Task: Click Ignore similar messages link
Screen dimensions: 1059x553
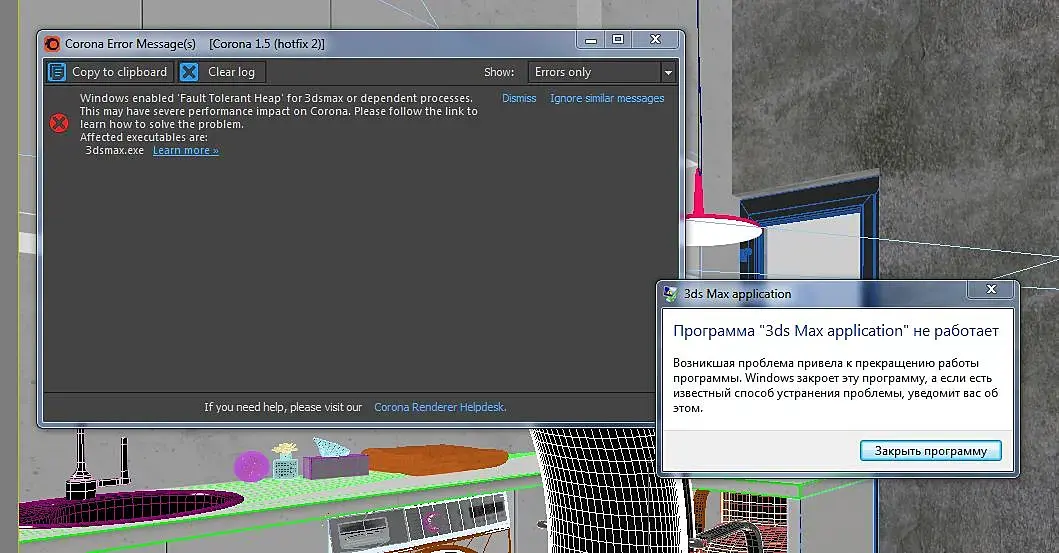Action: tap(606, 99)
